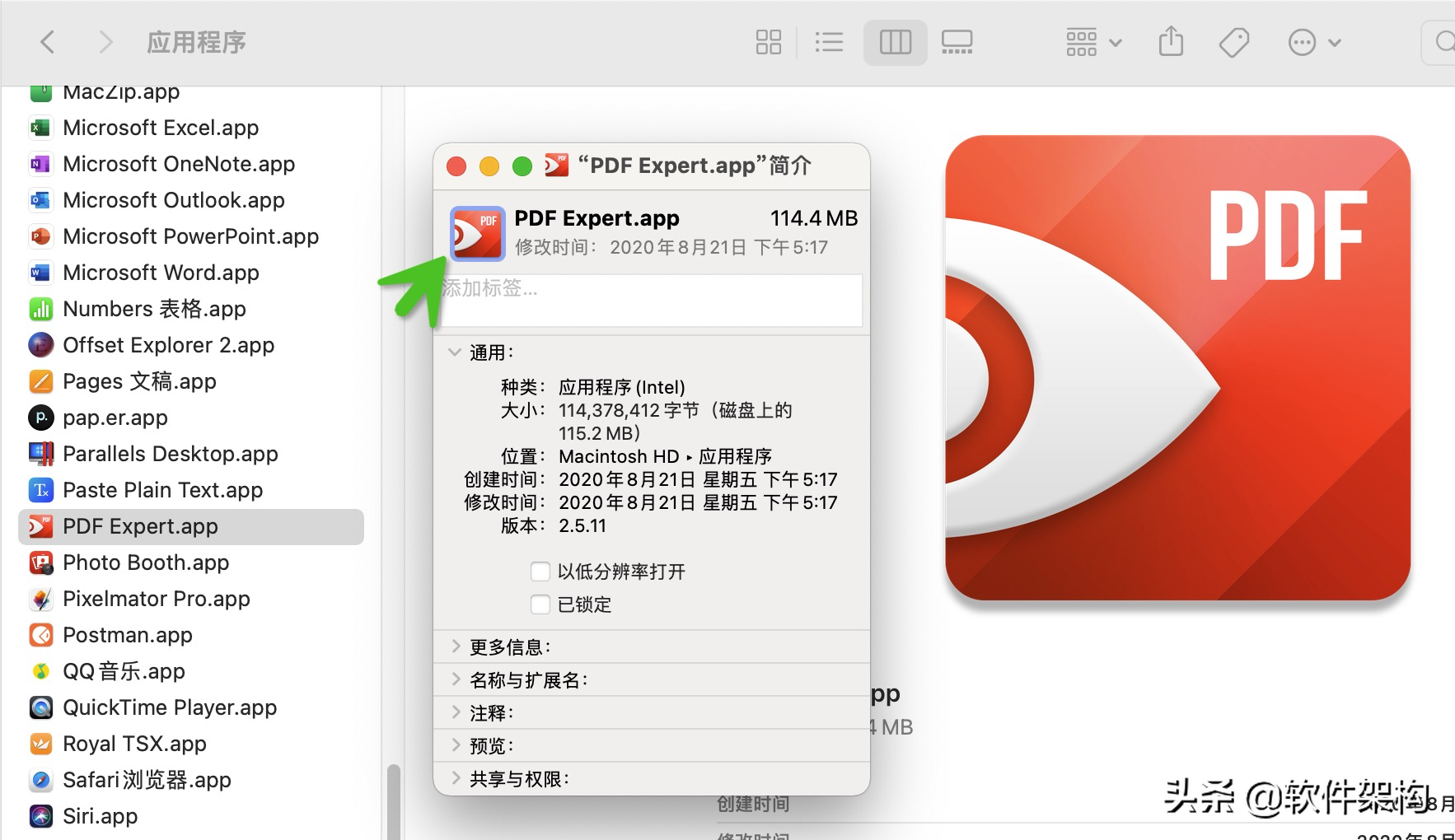Select Safari浏览器.app file name
This screenshot has height=840, width=1455.
147,780
